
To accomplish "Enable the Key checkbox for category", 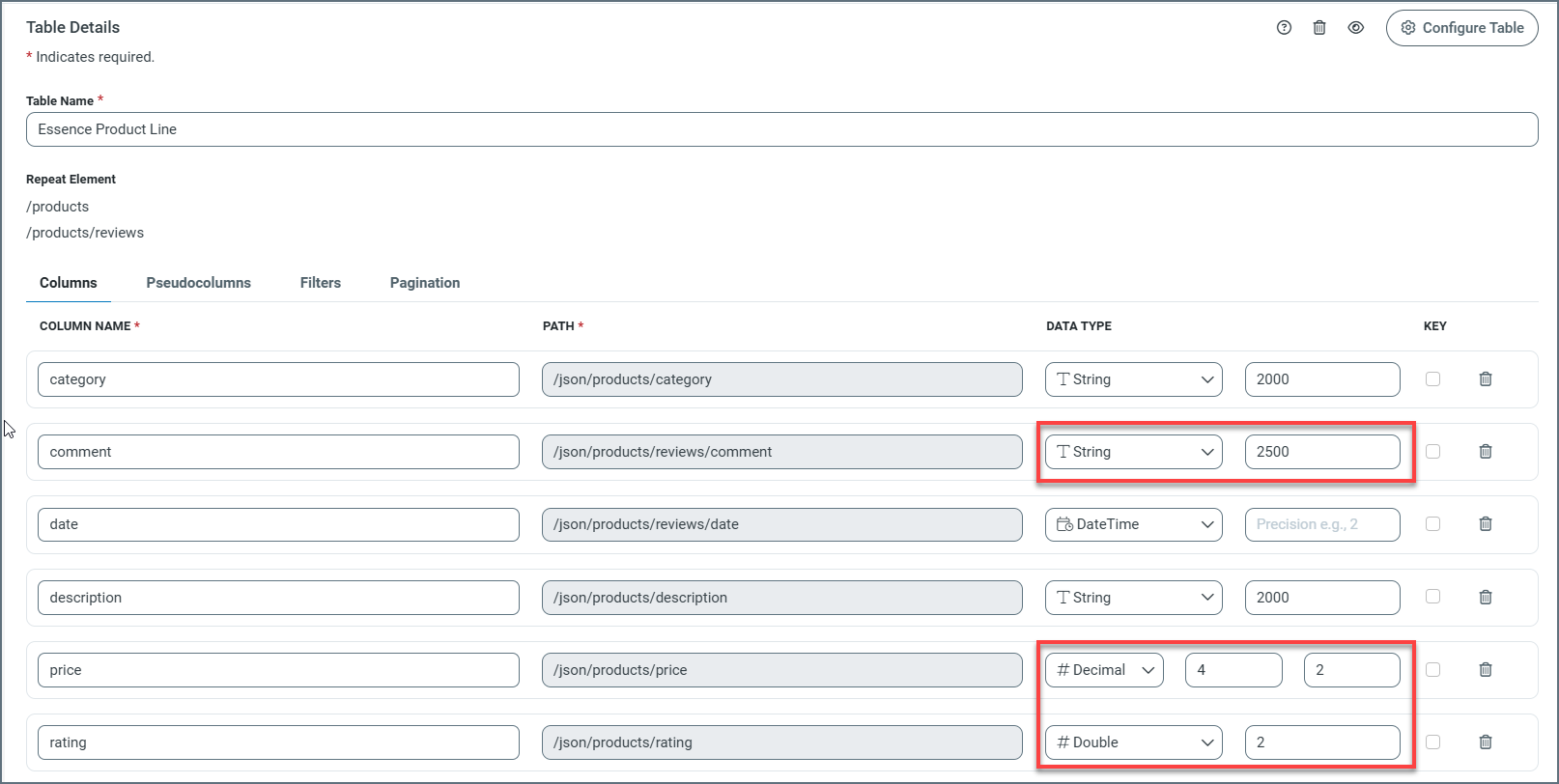I will click(x=1432, y=379).
